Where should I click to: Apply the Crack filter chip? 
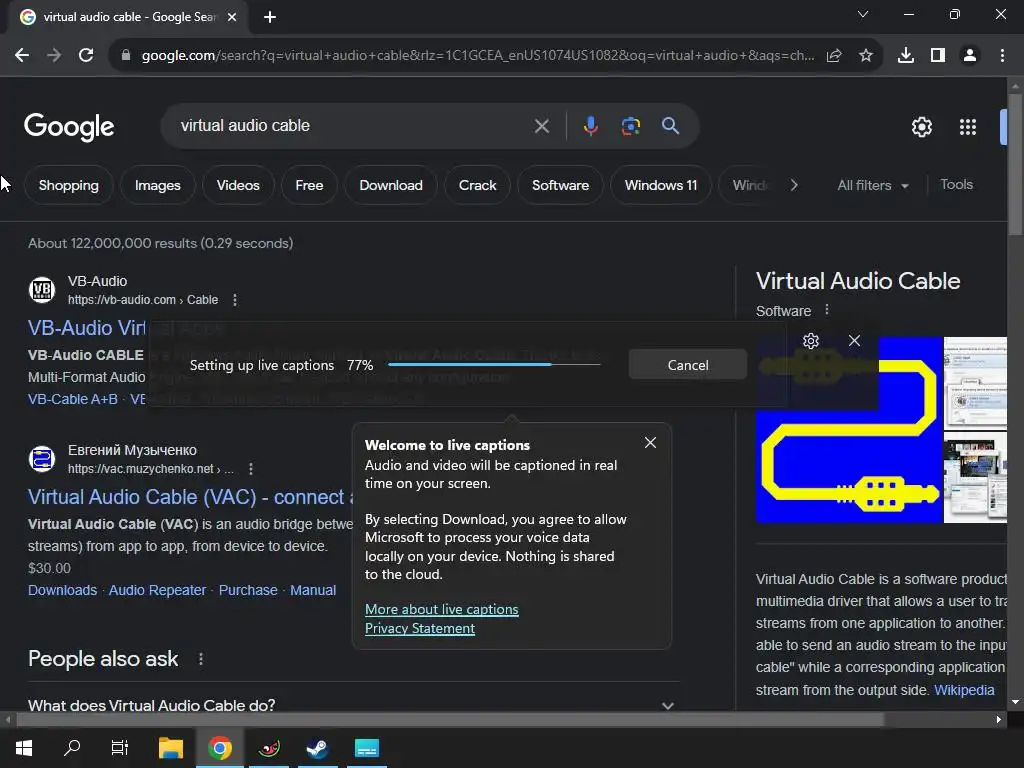coord(477,185)
